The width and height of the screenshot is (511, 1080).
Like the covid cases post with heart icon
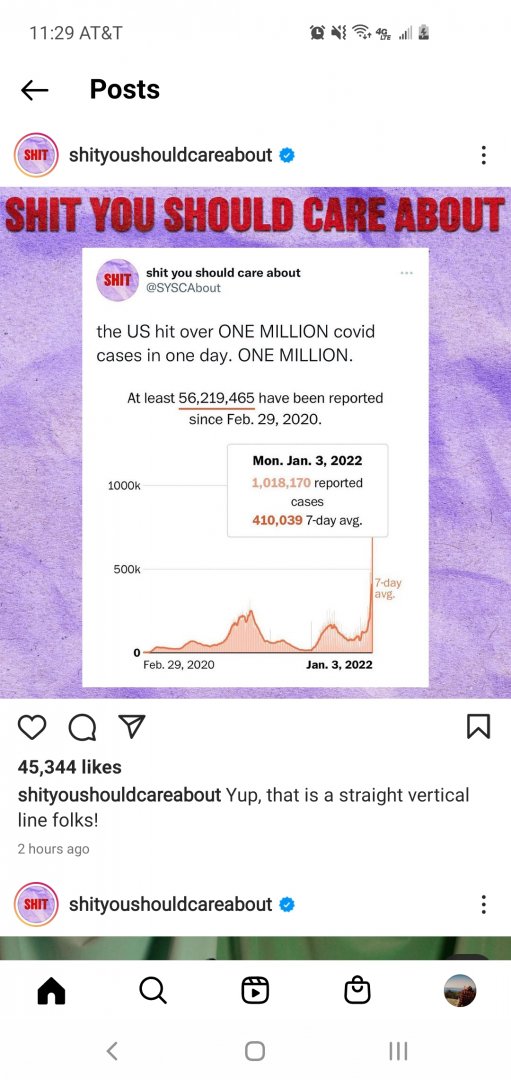point(32,727)
